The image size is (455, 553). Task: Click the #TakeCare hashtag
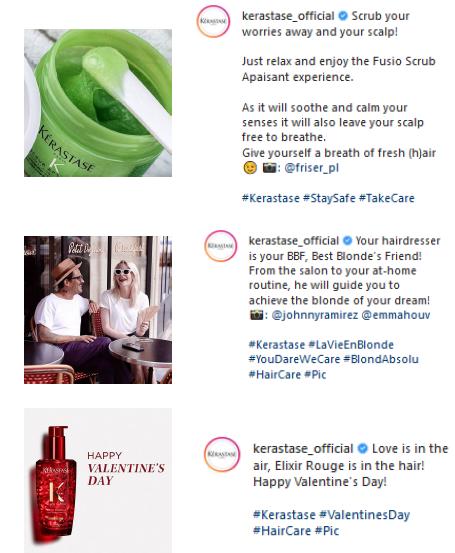click(x=387, y=198)
